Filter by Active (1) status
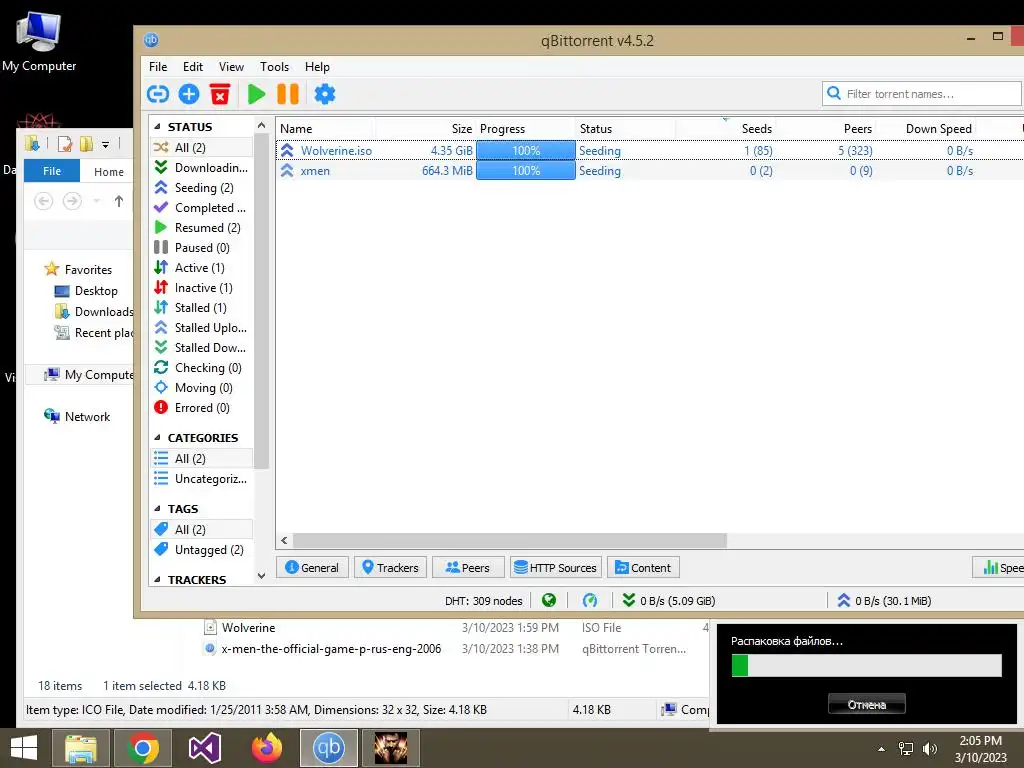The image size is (1024, 768). coord(202,268)
